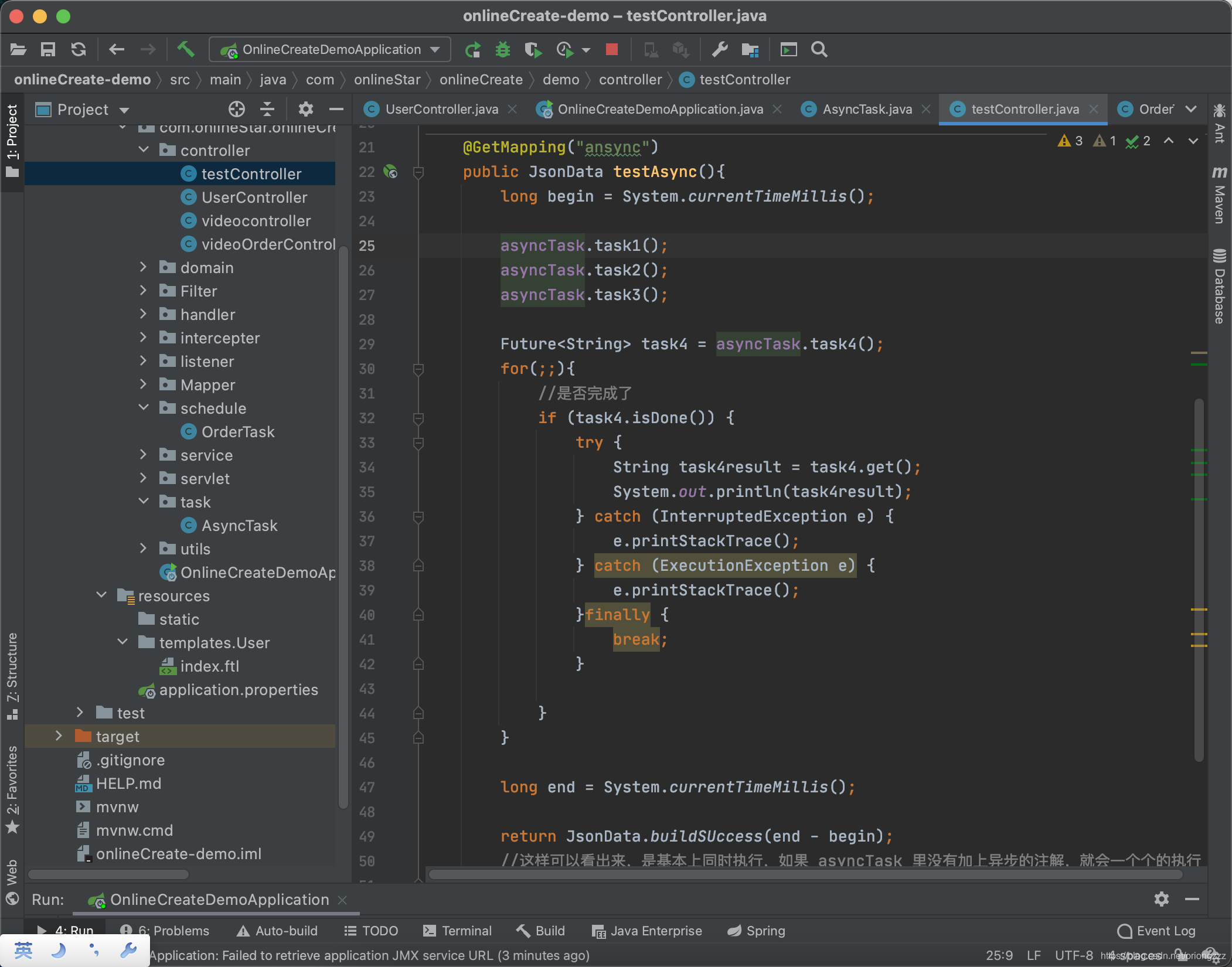Click the editor horizontal scrollbar

[806, 874]
